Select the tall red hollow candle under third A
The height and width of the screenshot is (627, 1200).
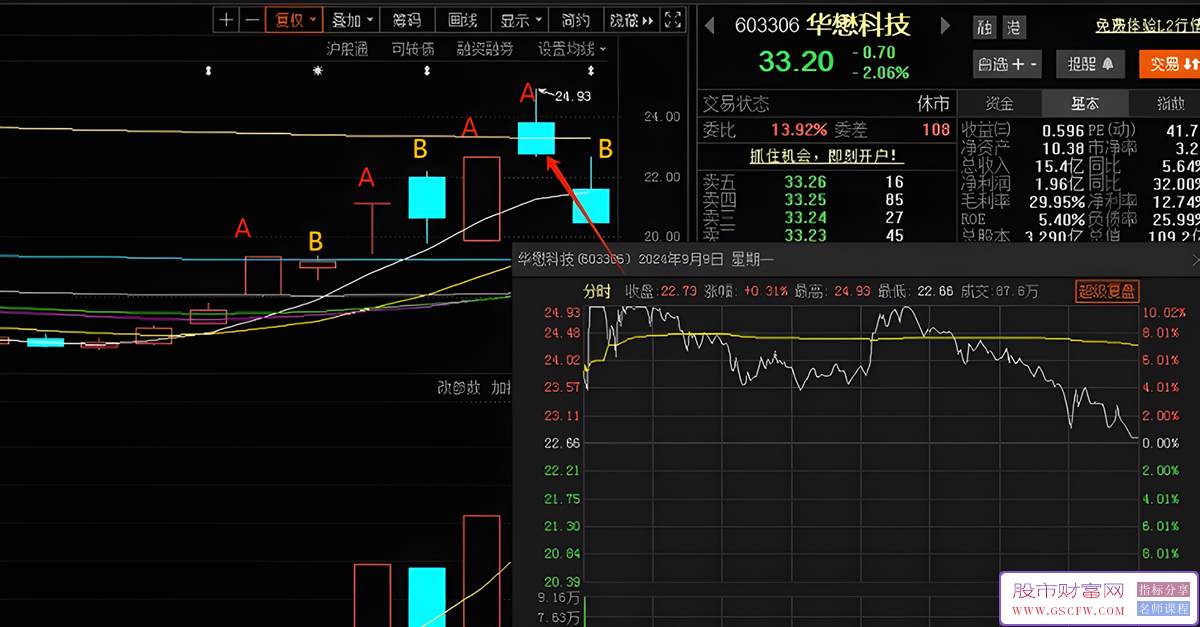pos(481,199)
